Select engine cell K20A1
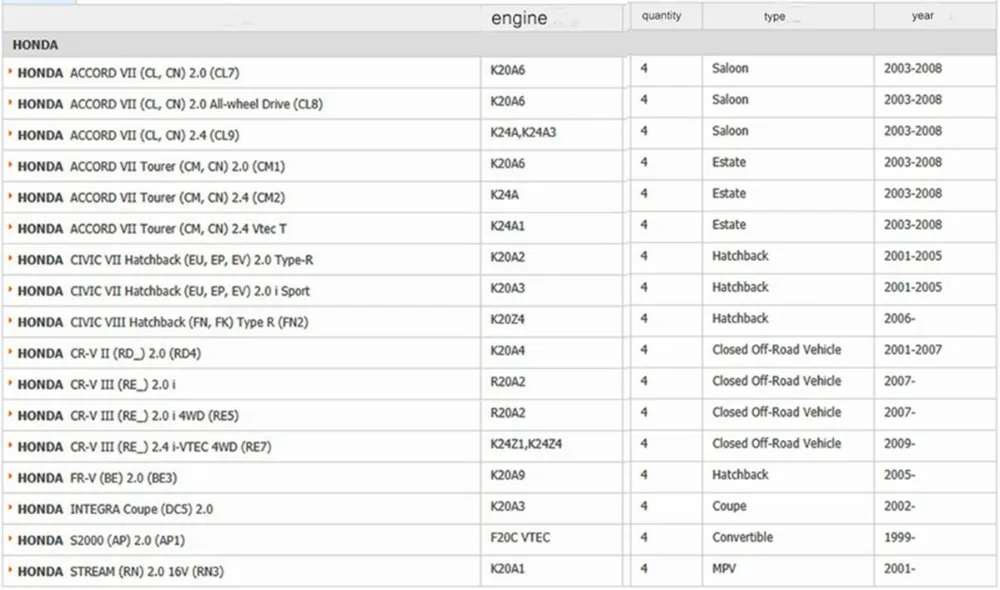The width and height of the screenshot is (1000, 590). (507, 570)
